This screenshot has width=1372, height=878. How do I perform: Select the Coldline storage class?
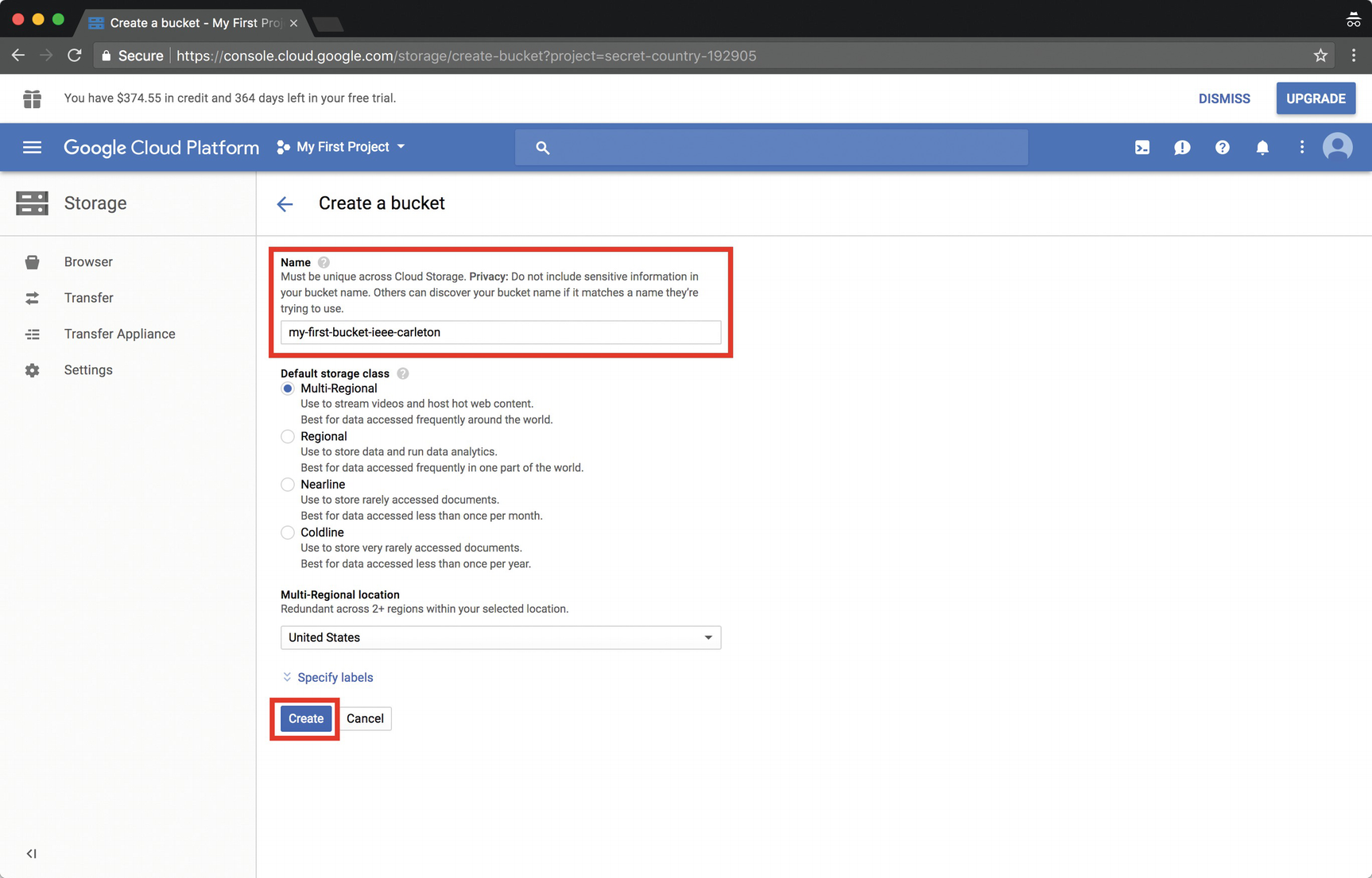288,532
